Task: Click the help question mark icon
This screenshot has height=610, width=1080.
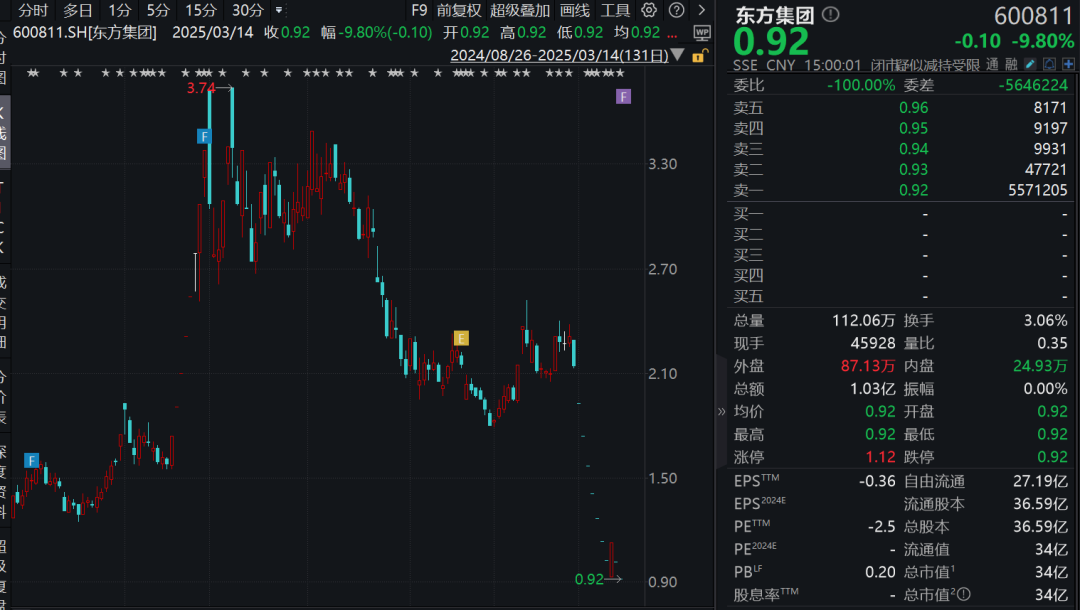Action: tap(675, 11)
